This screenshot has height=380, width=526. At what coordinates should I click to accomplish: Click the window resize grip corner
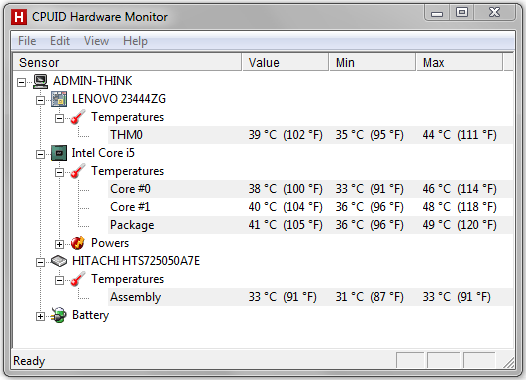click(509, 363)
